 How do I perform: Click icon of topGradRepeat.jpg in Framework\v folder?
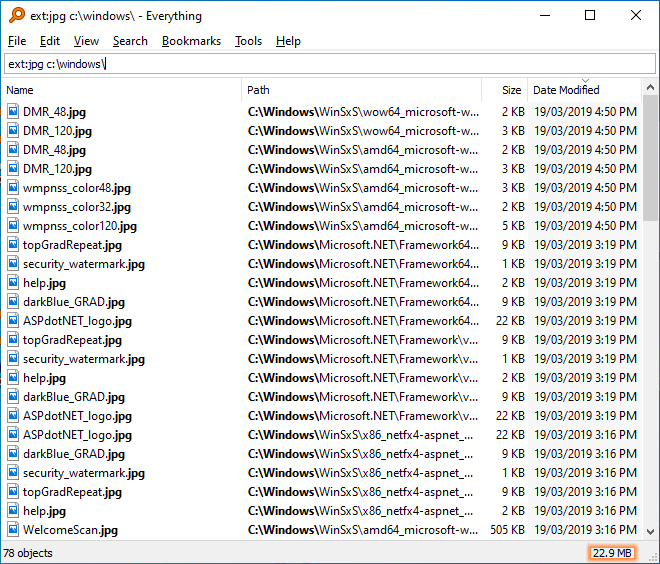click(x=13, y=340)
